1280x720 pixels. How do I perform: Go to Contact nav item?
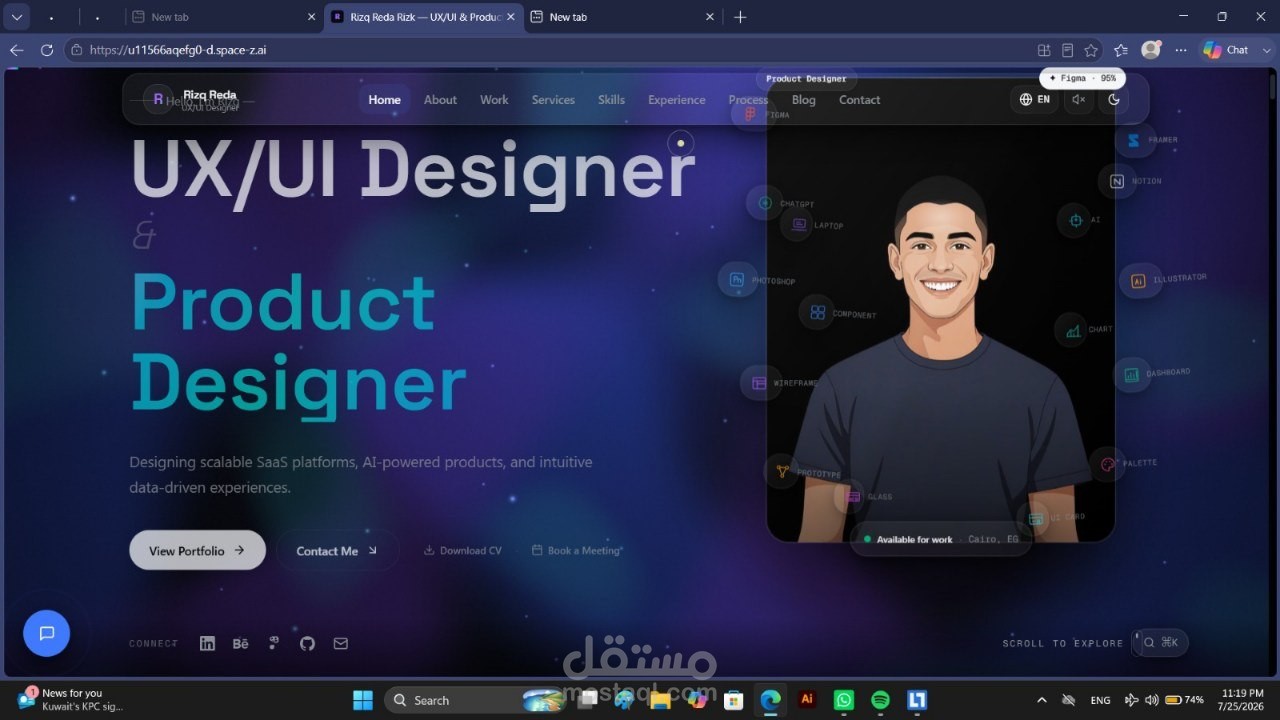point(859,100)
